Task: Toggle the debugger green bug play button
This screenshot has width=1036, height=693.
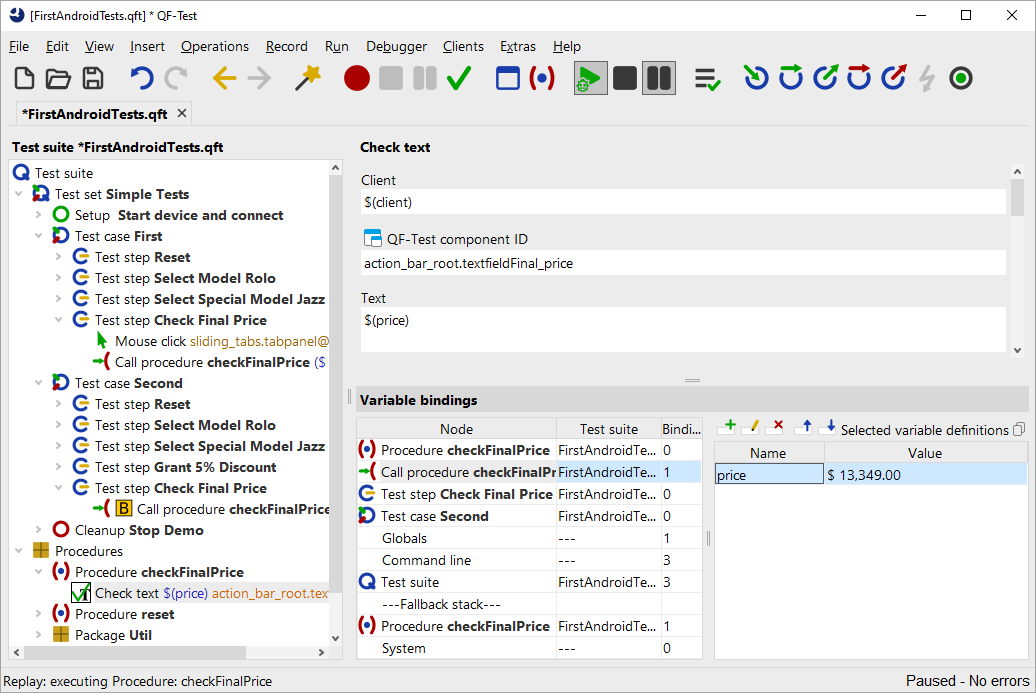Action: pyautogui.click(x=590, y=78)
